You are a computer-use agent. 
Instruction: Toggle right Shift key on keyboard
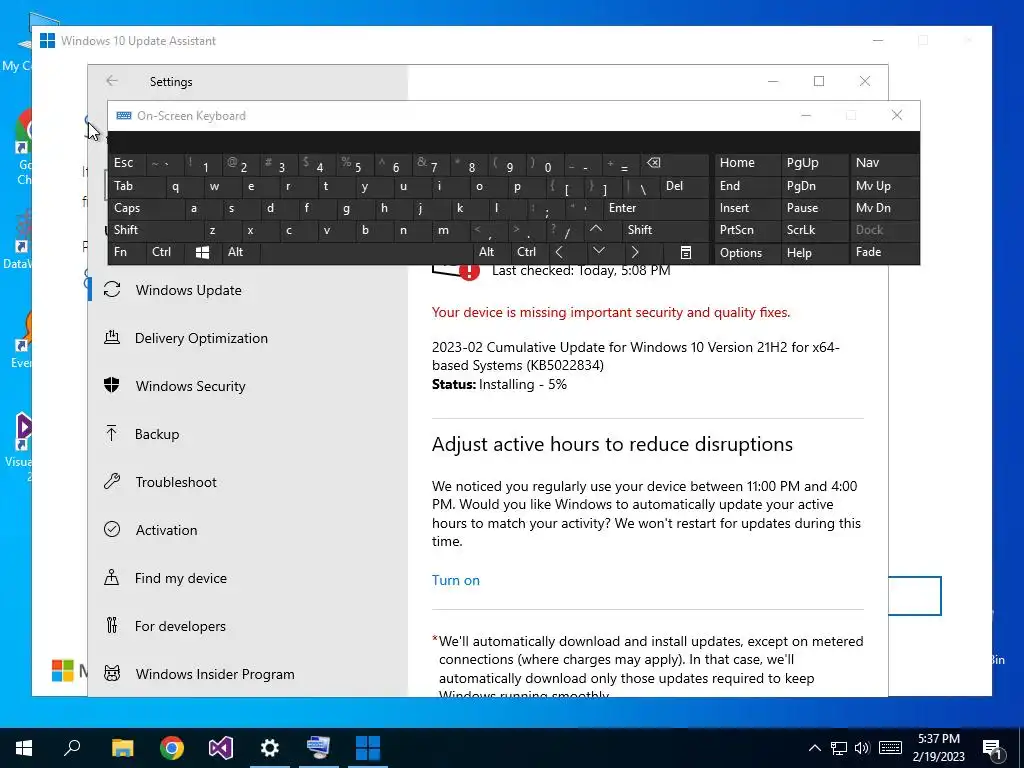pyautogui.click(x=666, y=230)
